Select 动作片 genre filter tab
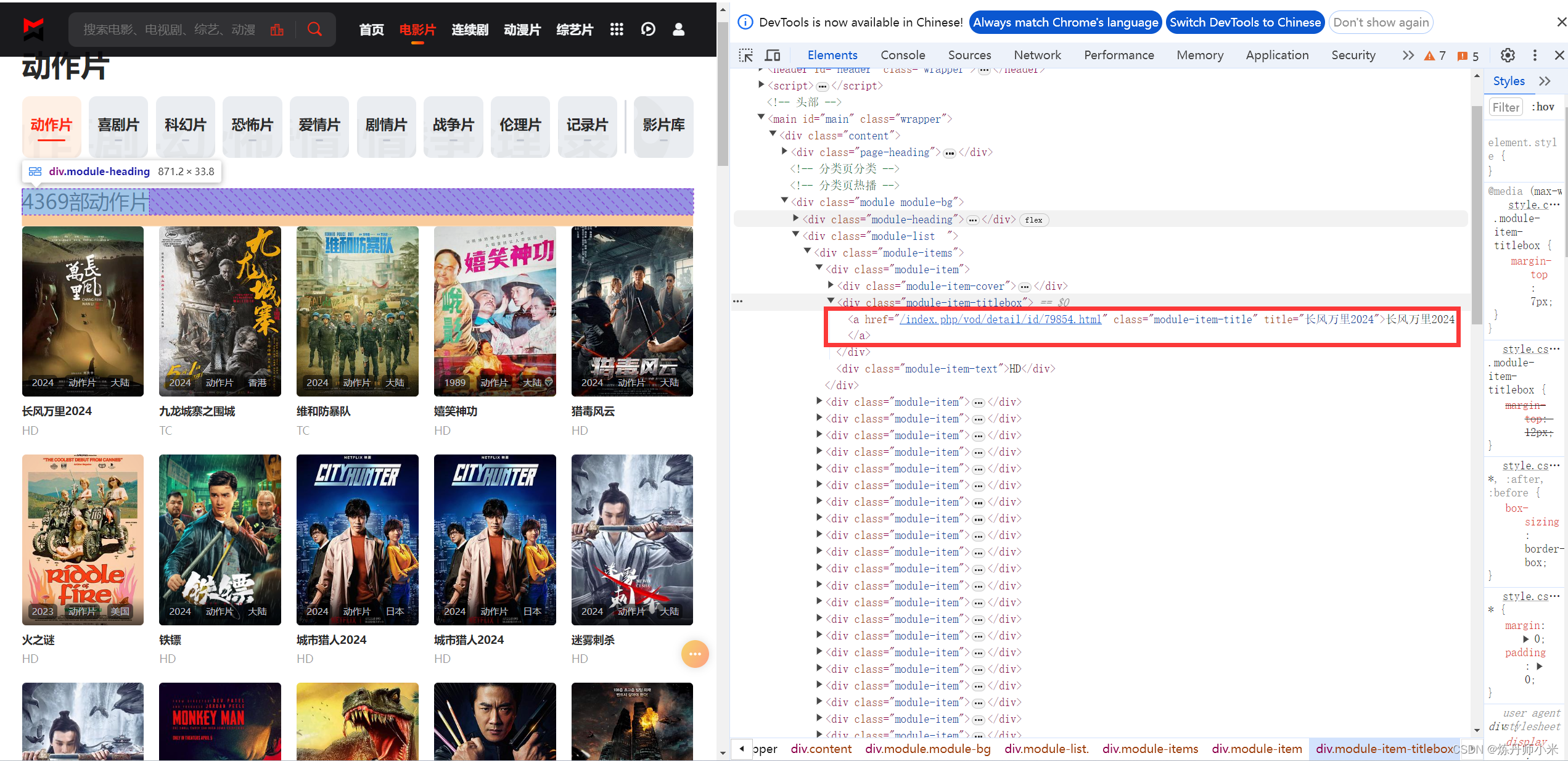The width and height of the screenshot is (1568, 761). tap(51, 123)
